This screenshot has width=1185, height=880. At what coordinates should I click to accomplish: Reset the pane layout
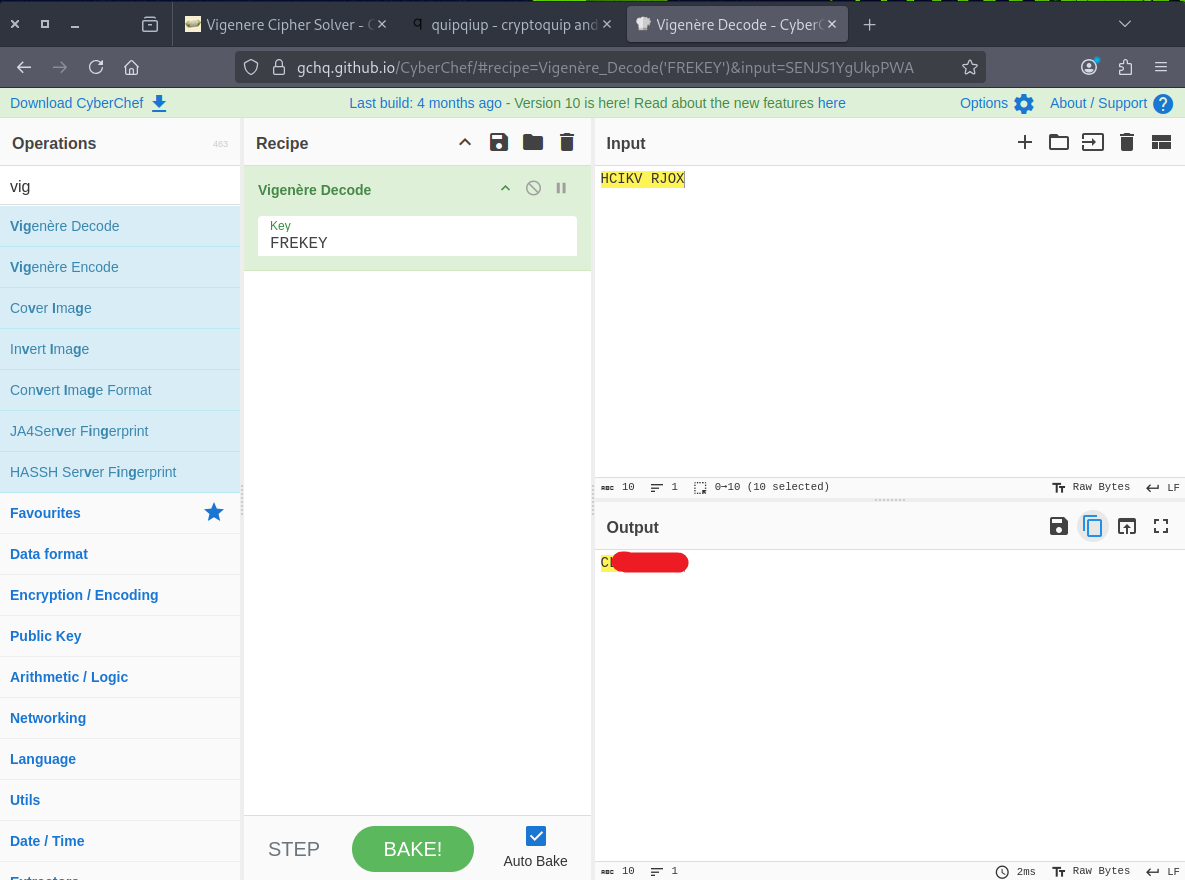[1161, 142]
